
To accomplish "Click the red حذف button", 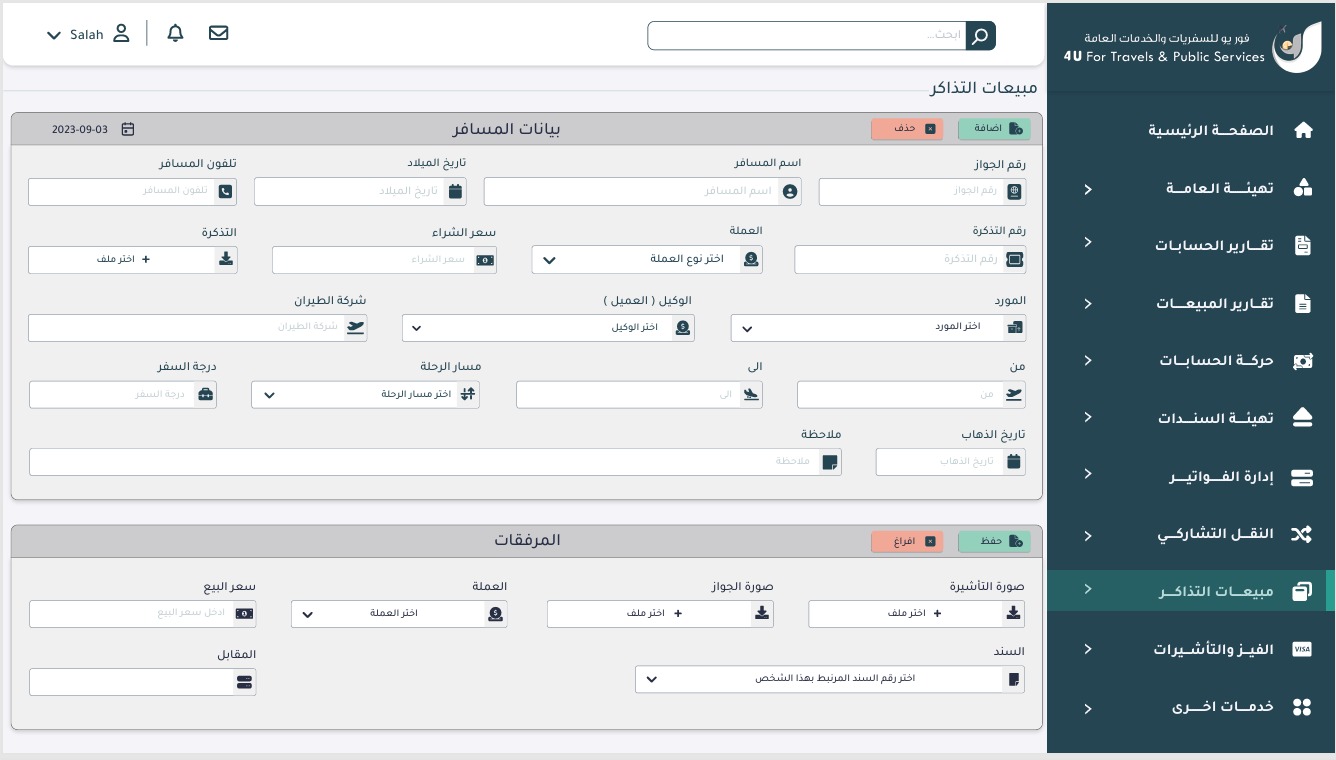I will coord(907,129).
